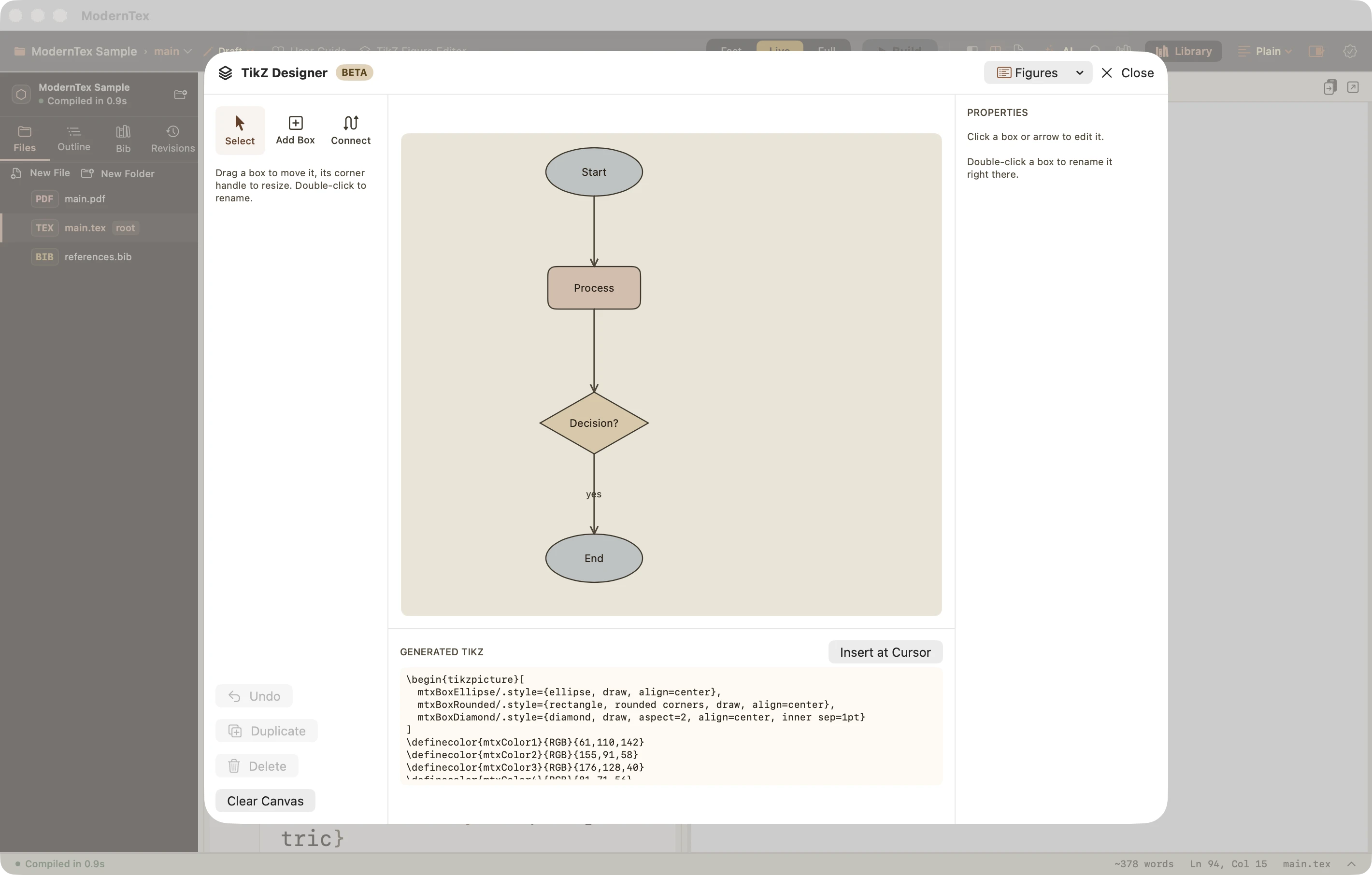Screen dimensions: 1372x875
Task: Create a New File in sidebar
Action: click(x=41, y=173)
